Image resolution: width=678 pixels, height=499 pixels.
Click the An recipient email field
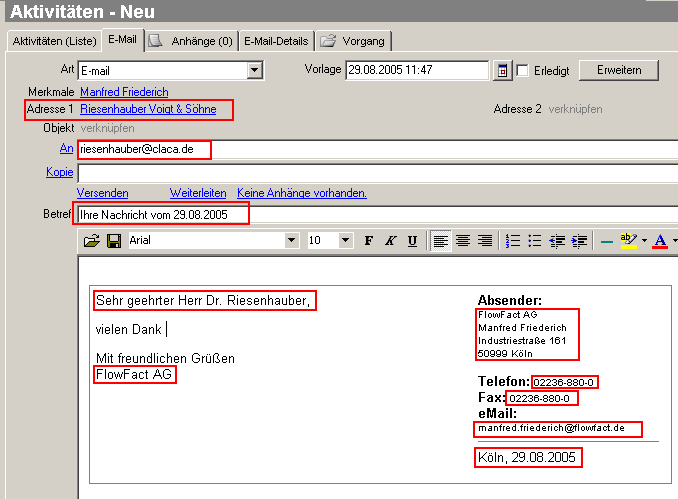(x=378, y=150)
